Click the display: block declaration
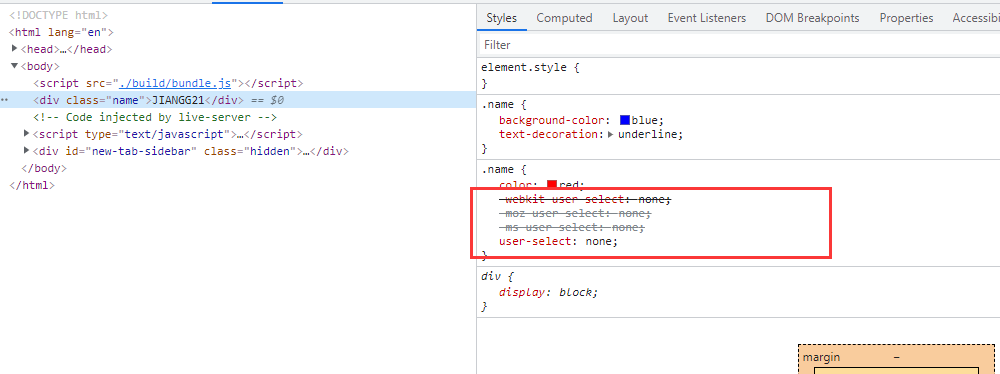 pyautogui.click(x=549, y=292)
